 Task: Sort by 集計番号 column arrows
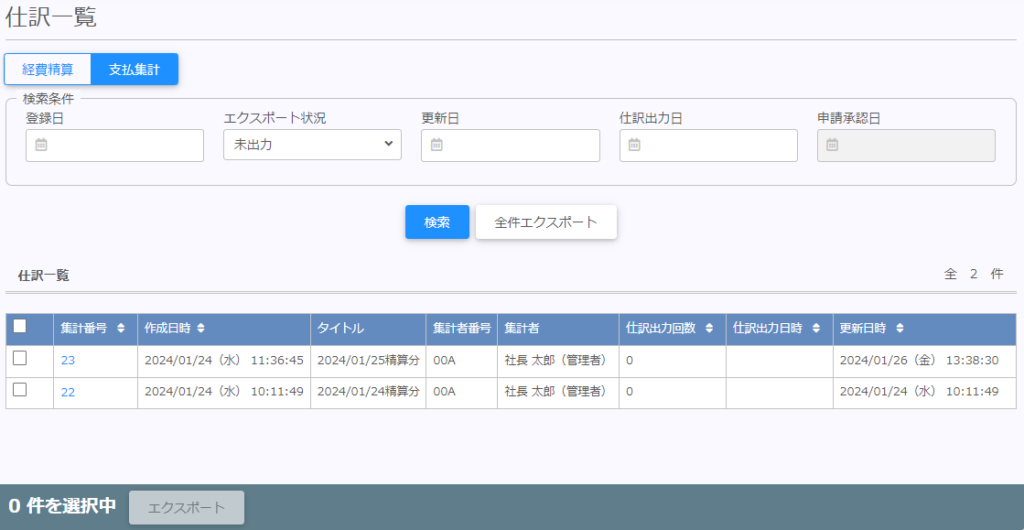tap(121, 328)
